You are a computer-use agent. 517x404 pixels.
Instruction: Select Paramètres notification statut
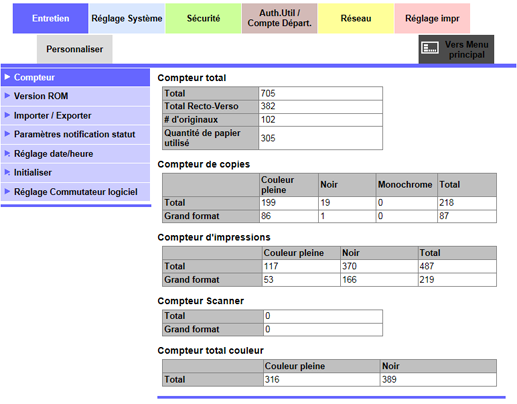coord(75,135)
